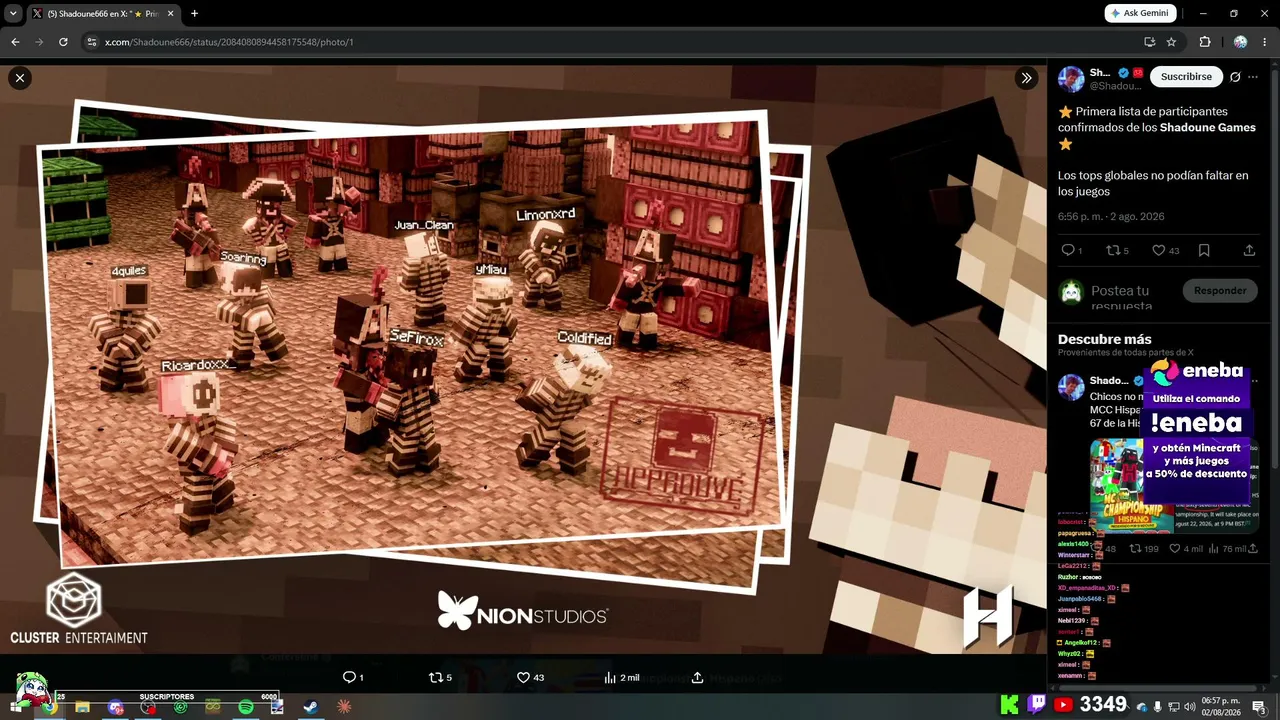Open the Grok icon next to Suscribirse
This screenshot has height=720, width=1280.
(x=1235, y=77)
